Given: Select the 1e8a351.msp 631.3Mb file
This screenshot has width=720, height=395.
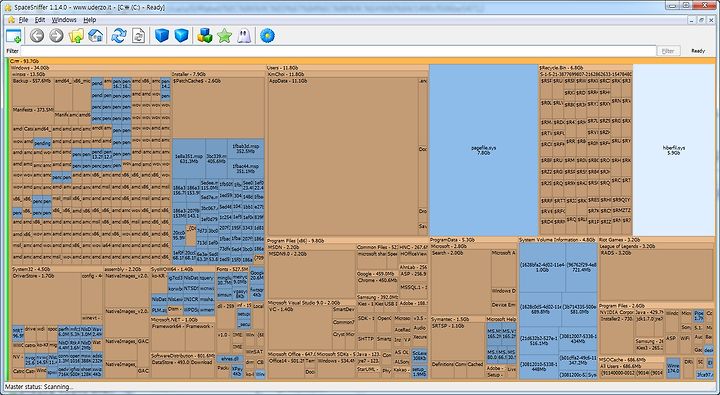Looking at the screenshot, I should point(189,159).
